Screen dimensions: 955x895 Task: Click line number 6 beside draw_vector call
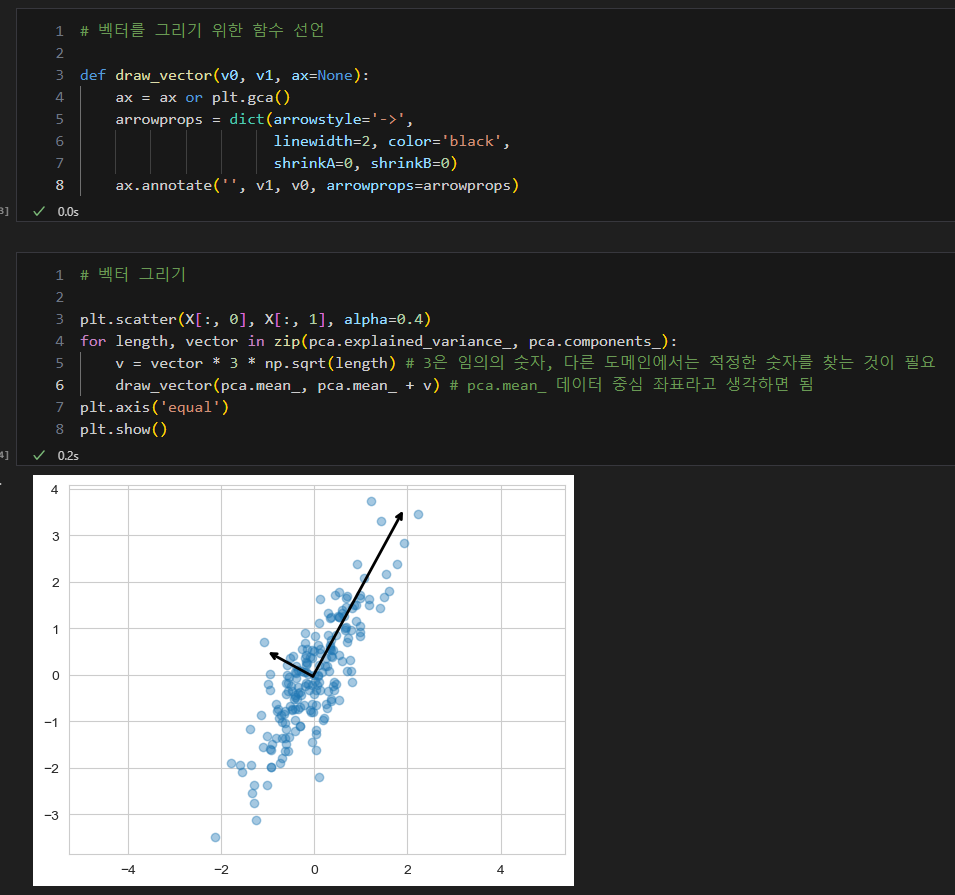60,385
